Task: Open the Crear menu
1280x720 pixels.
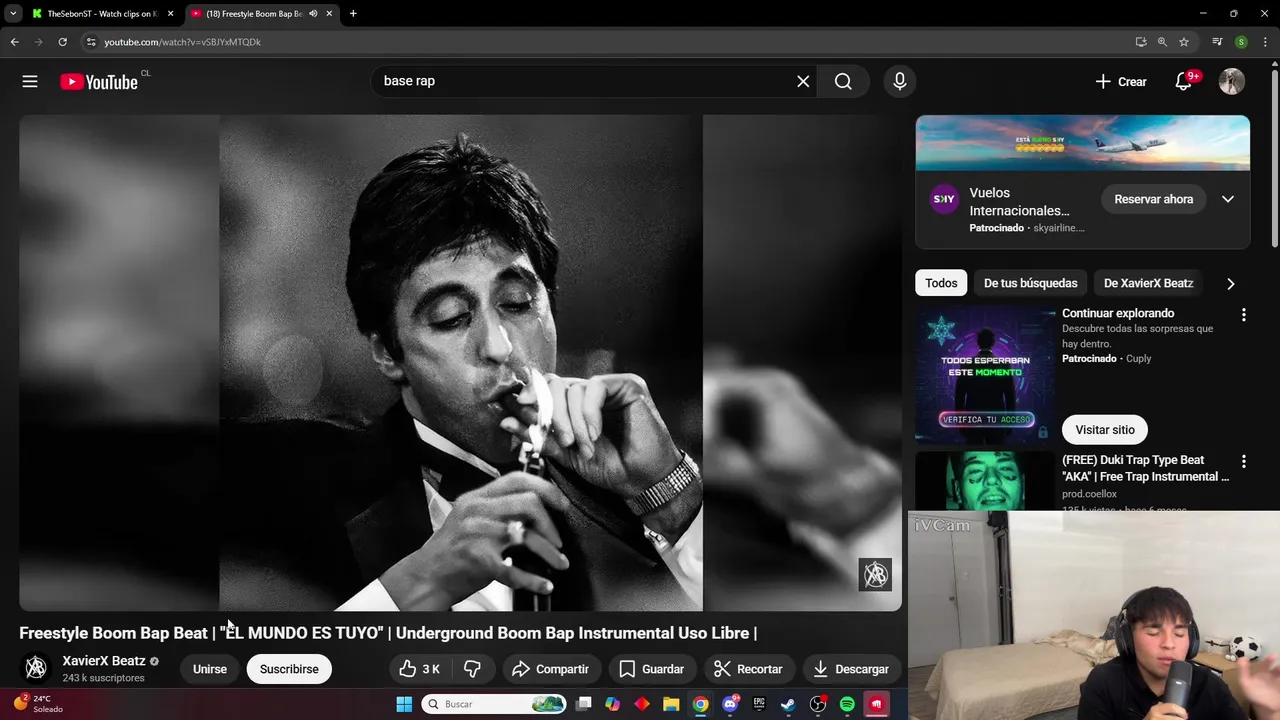Action: click(x=1120, y=82)
